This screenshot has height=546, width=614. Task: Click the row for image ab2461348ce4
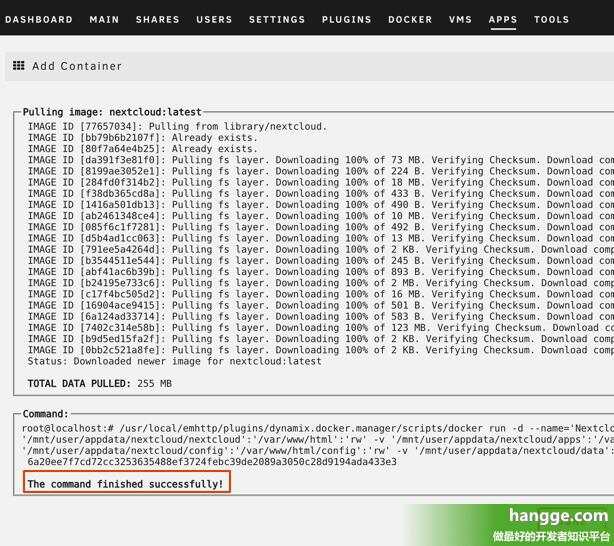321,216
